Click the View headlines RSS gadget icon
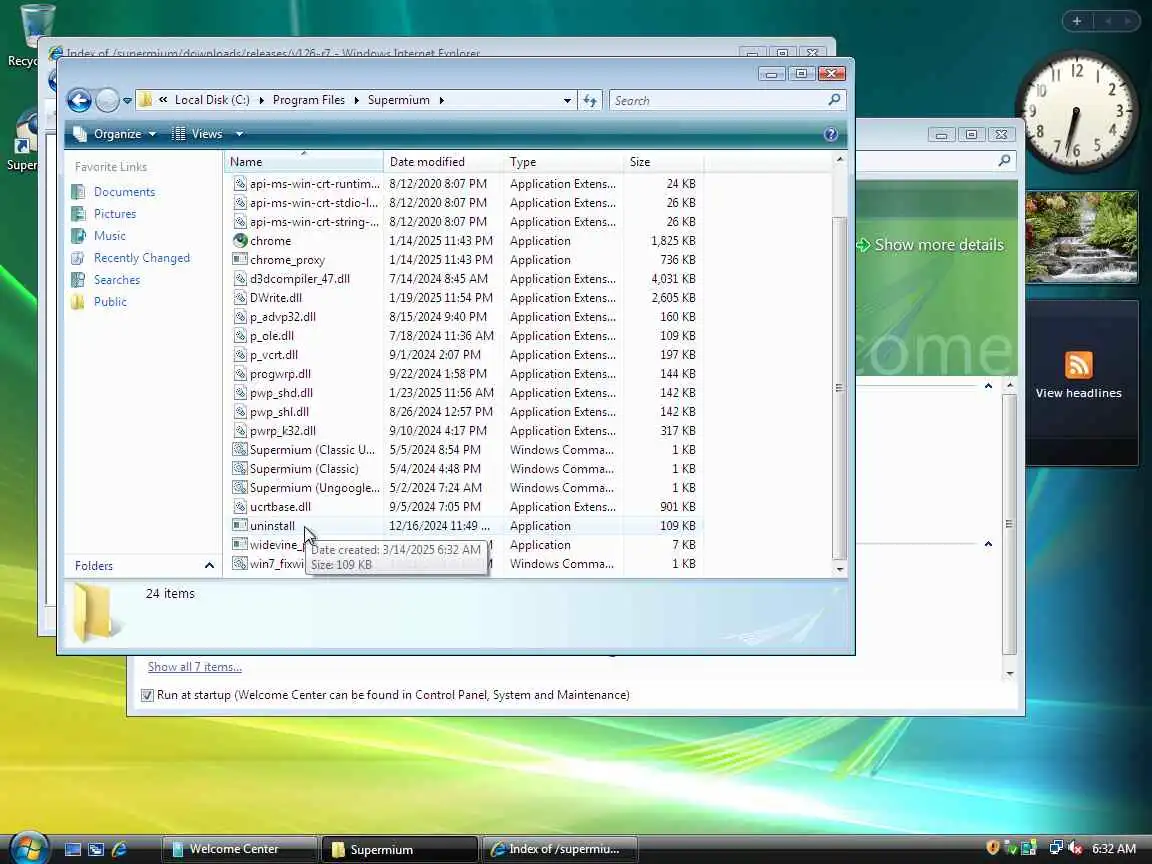The height and width of the screenshot is (864, 1152). [1079, 365]
